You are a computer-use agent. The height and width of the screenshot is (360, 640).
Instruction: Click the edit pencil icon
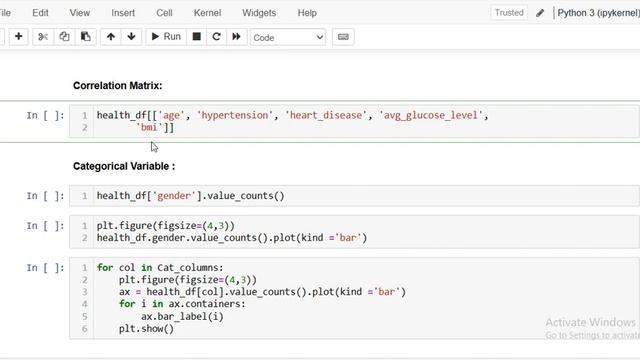point(540,13)
